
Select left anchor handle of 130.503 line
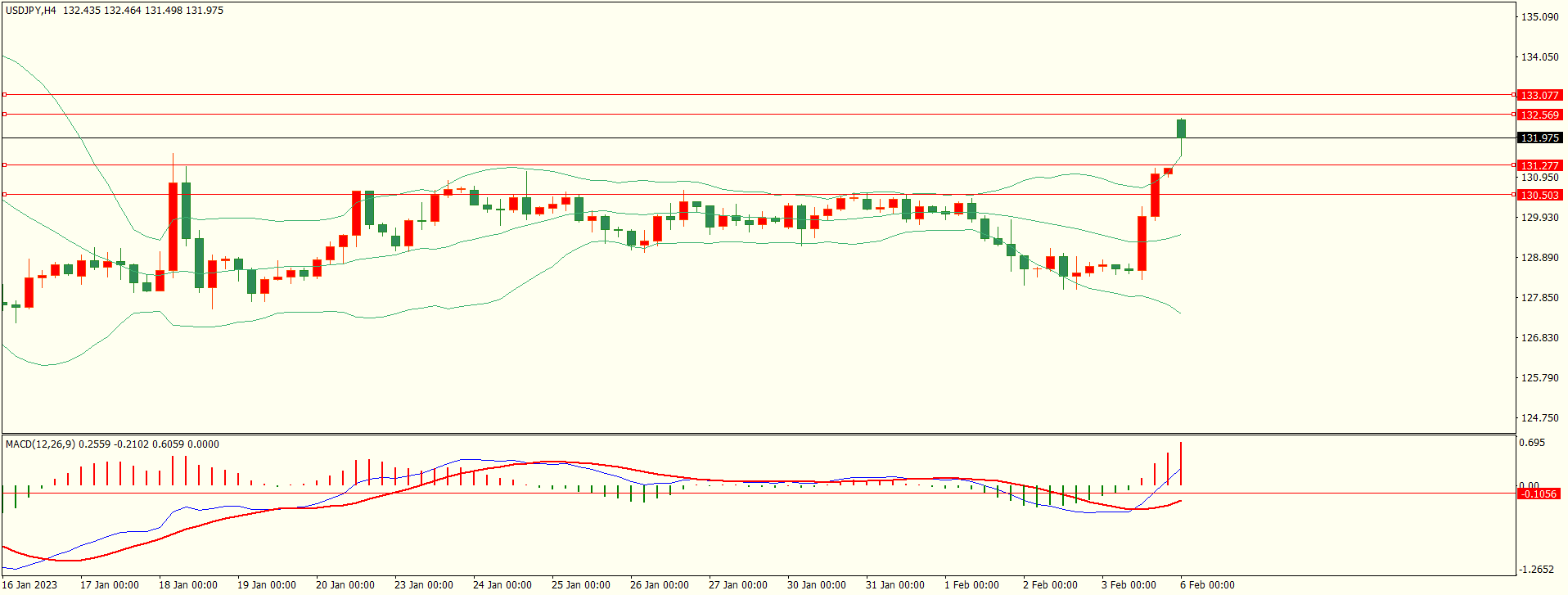click(4, 195)
